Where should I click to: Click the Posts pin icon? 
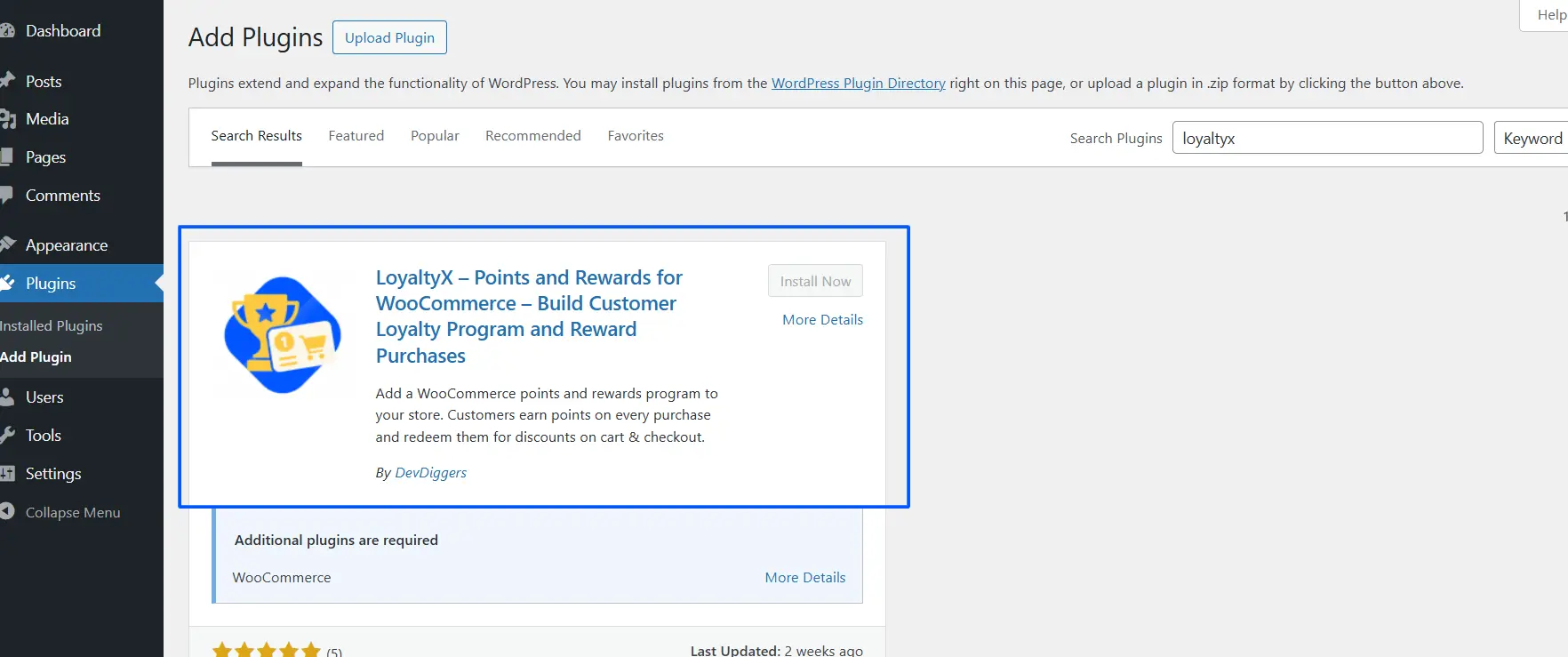pyautogui.click(x=7, y=81)
